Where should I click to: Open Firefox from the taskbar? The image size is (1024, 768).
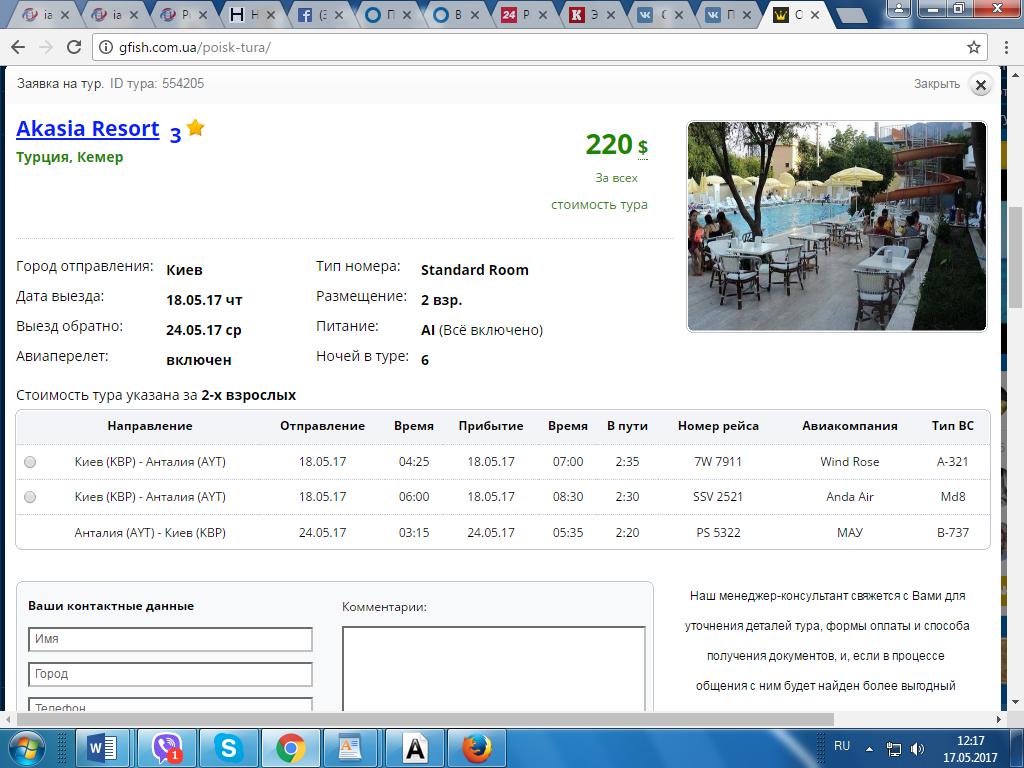tap(477, 747)
